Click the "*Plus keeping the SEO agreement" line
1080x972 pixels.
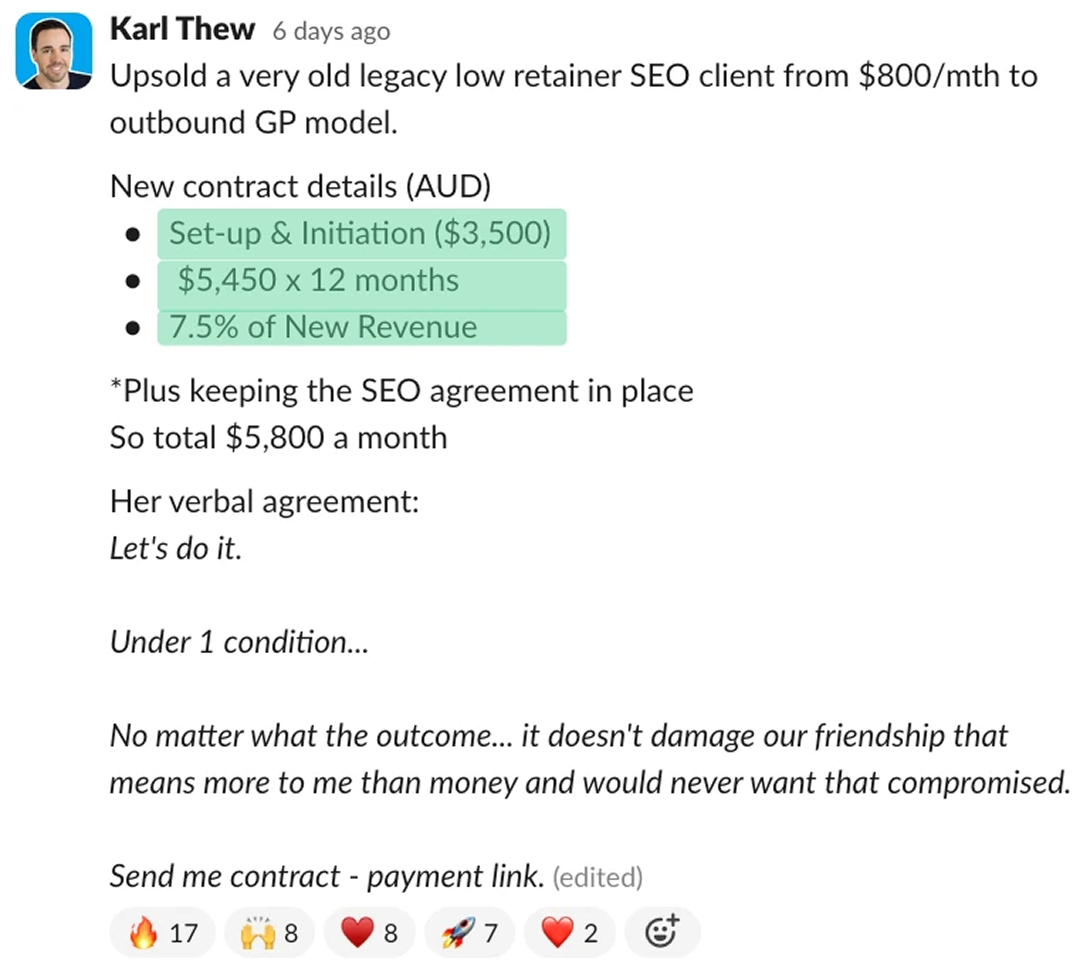tap(401, 390)
